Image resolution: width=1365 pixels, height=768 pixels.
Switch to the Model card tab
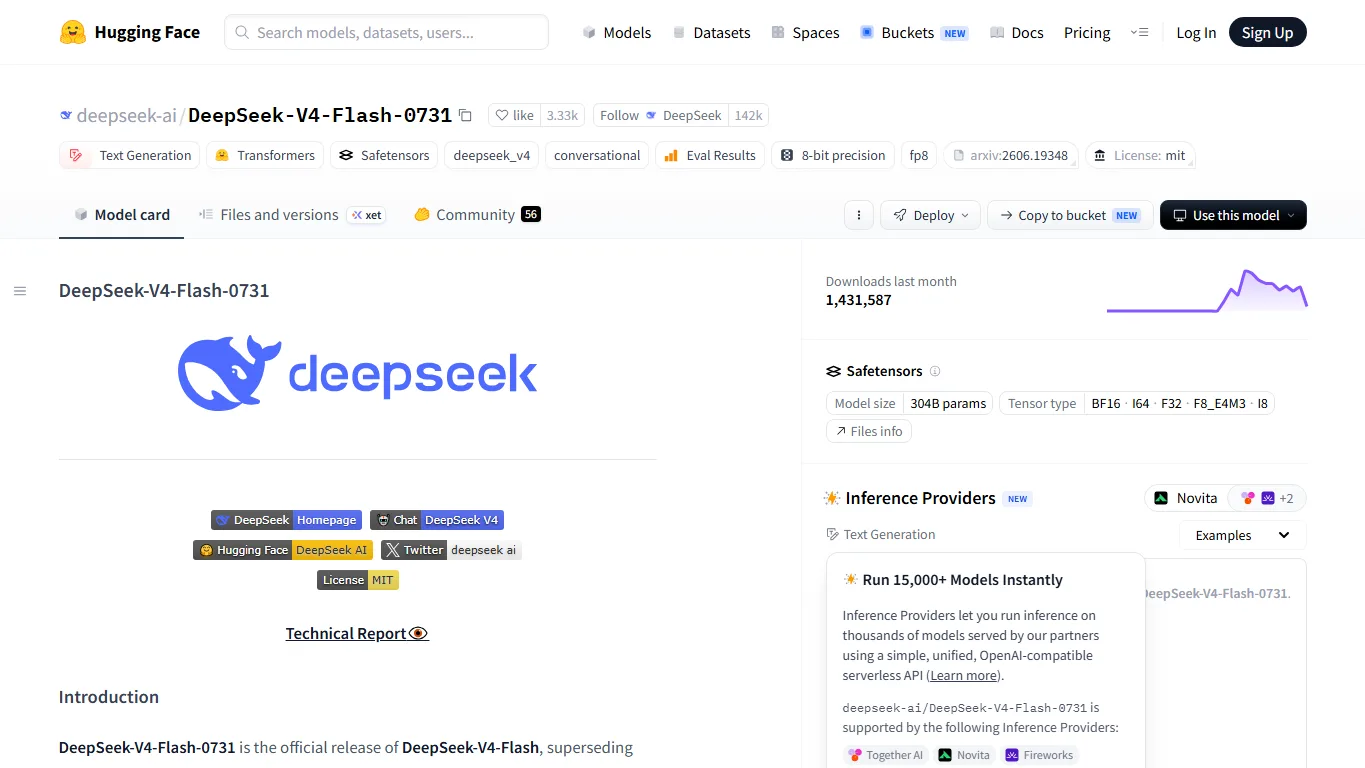point(122,215)
